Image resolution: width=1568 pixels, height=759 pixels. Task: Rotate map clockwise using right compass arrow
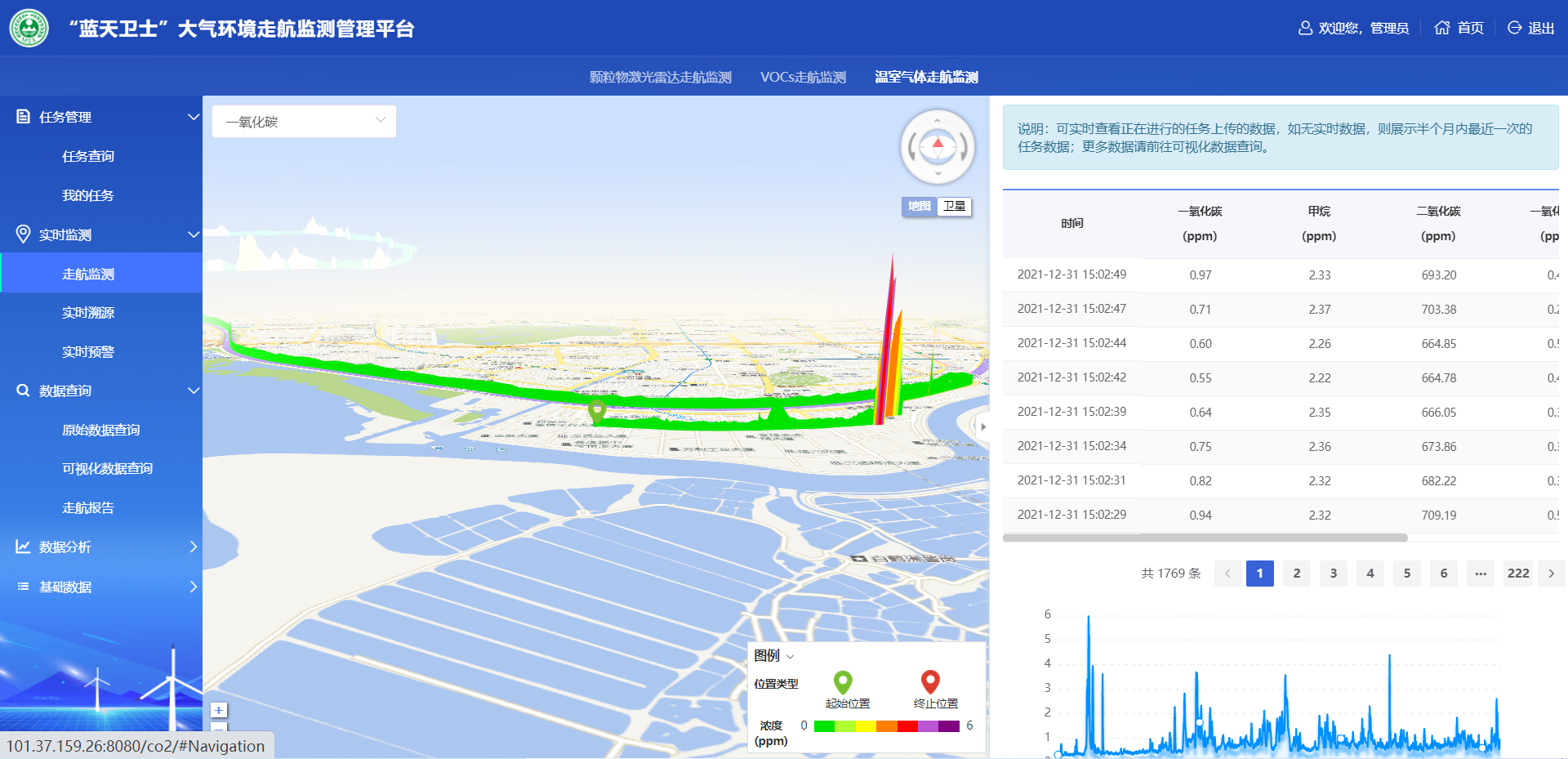pos(964,147)
